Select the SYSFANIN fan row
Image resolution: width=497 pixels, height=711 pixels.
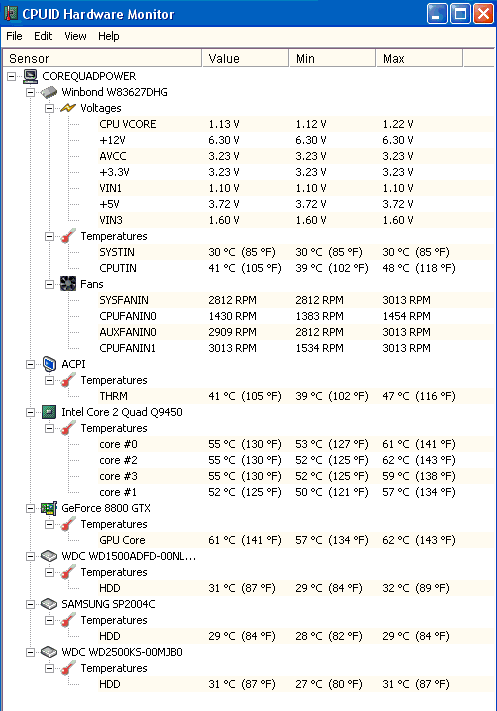click(296, 300)
